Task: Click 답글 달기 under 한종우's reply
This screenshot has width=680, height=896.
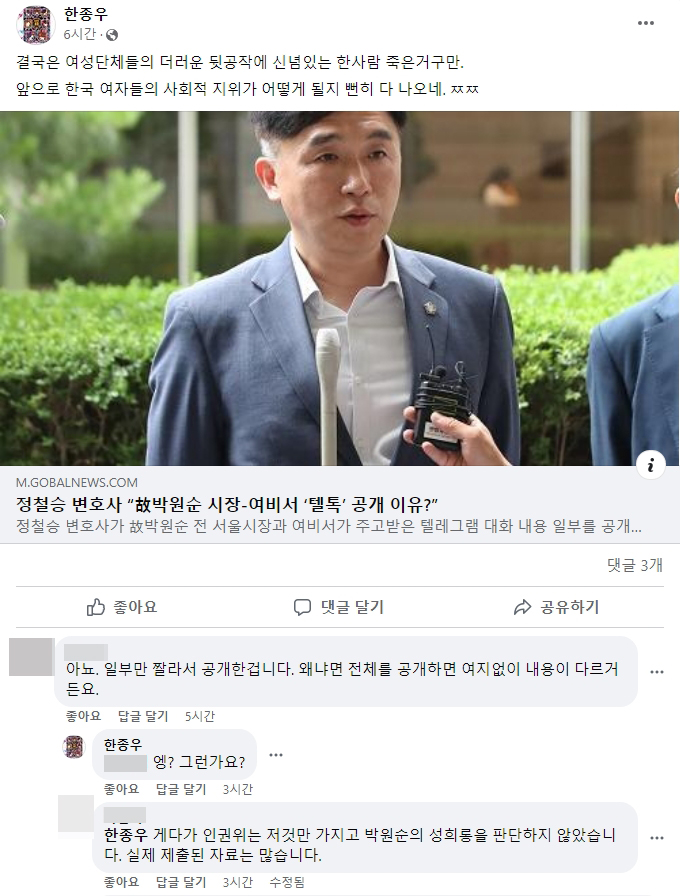Action: click(181, 789)
